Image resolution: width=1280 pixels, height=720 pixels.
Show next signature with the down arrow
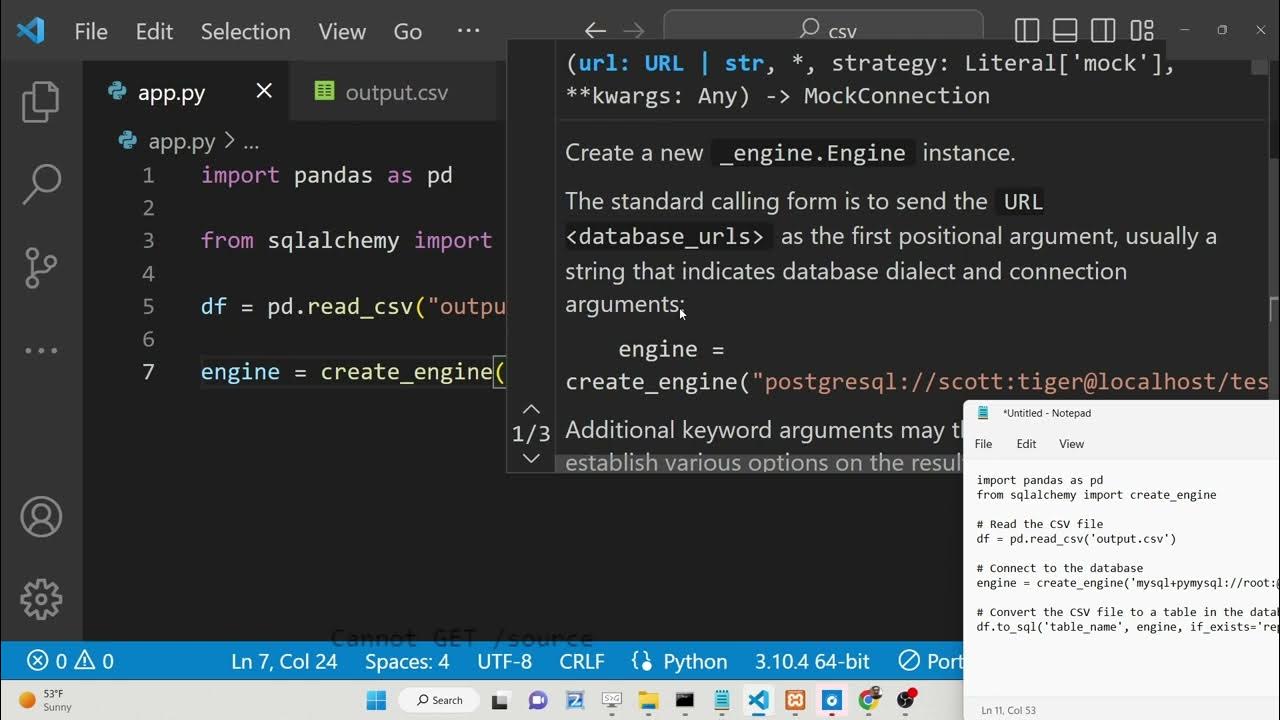(531, 458)
